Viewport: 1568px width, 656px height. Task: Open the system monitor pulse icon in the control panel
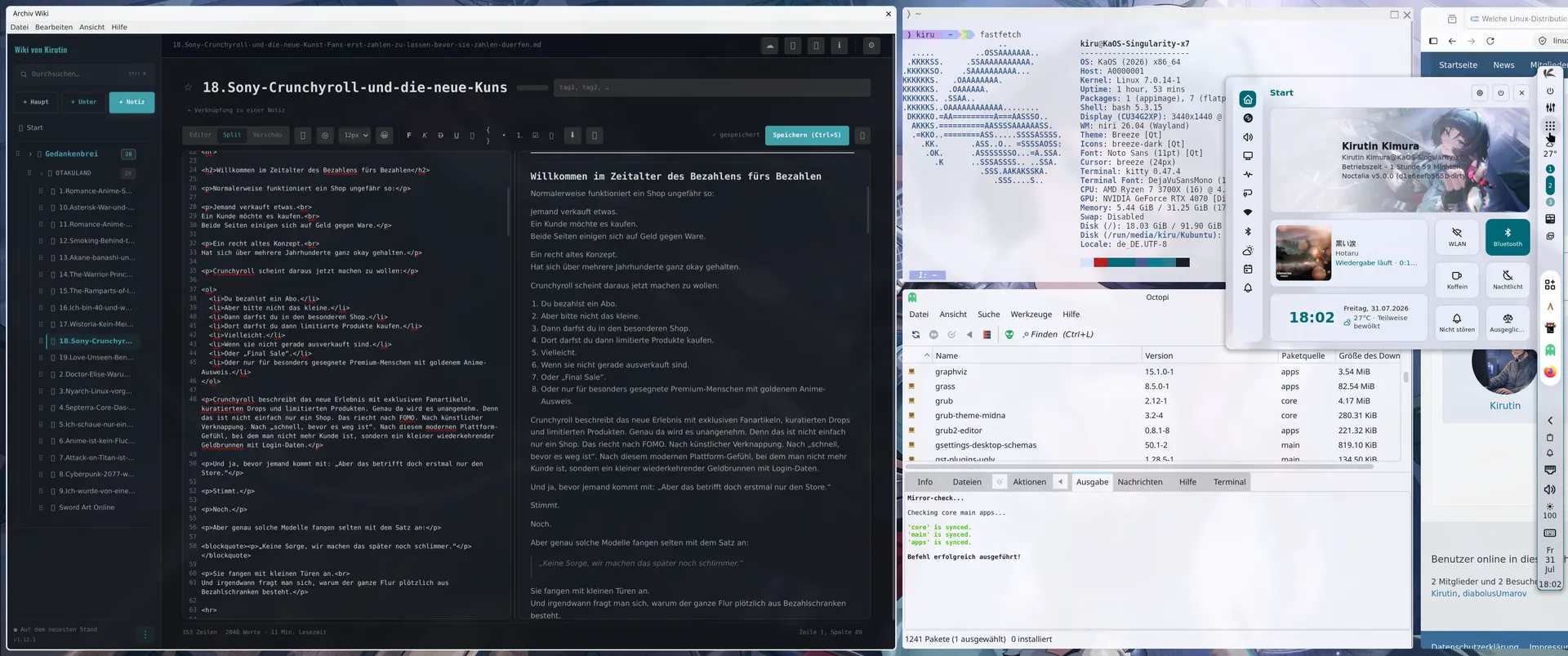1248,175
